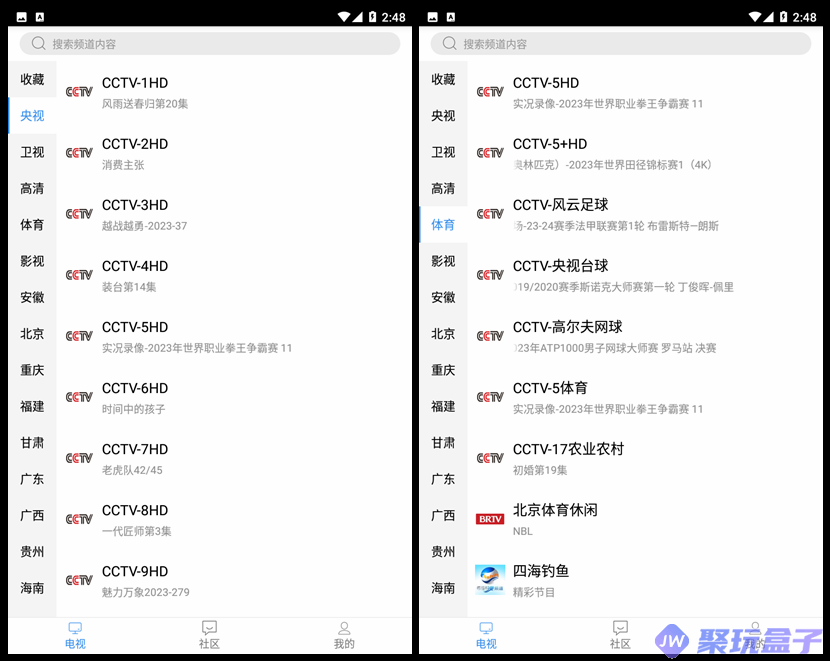
Task: Open 社区 community tab on the left screen
Action: coord(209,635)
